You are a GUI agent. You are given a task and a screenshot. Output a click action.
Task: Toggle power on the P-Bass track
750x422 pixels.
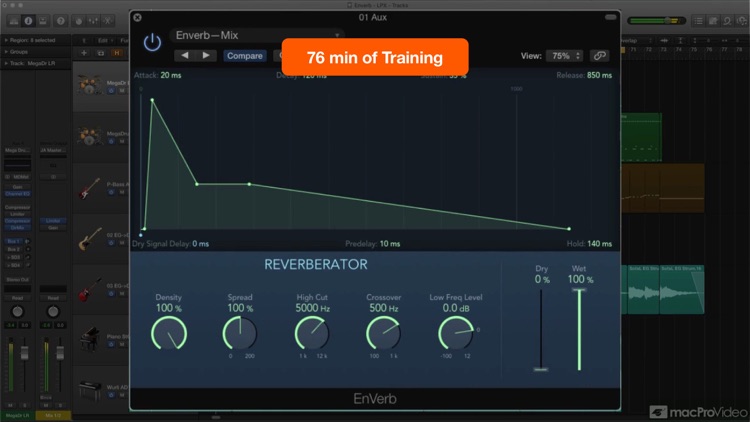[111, 192]
